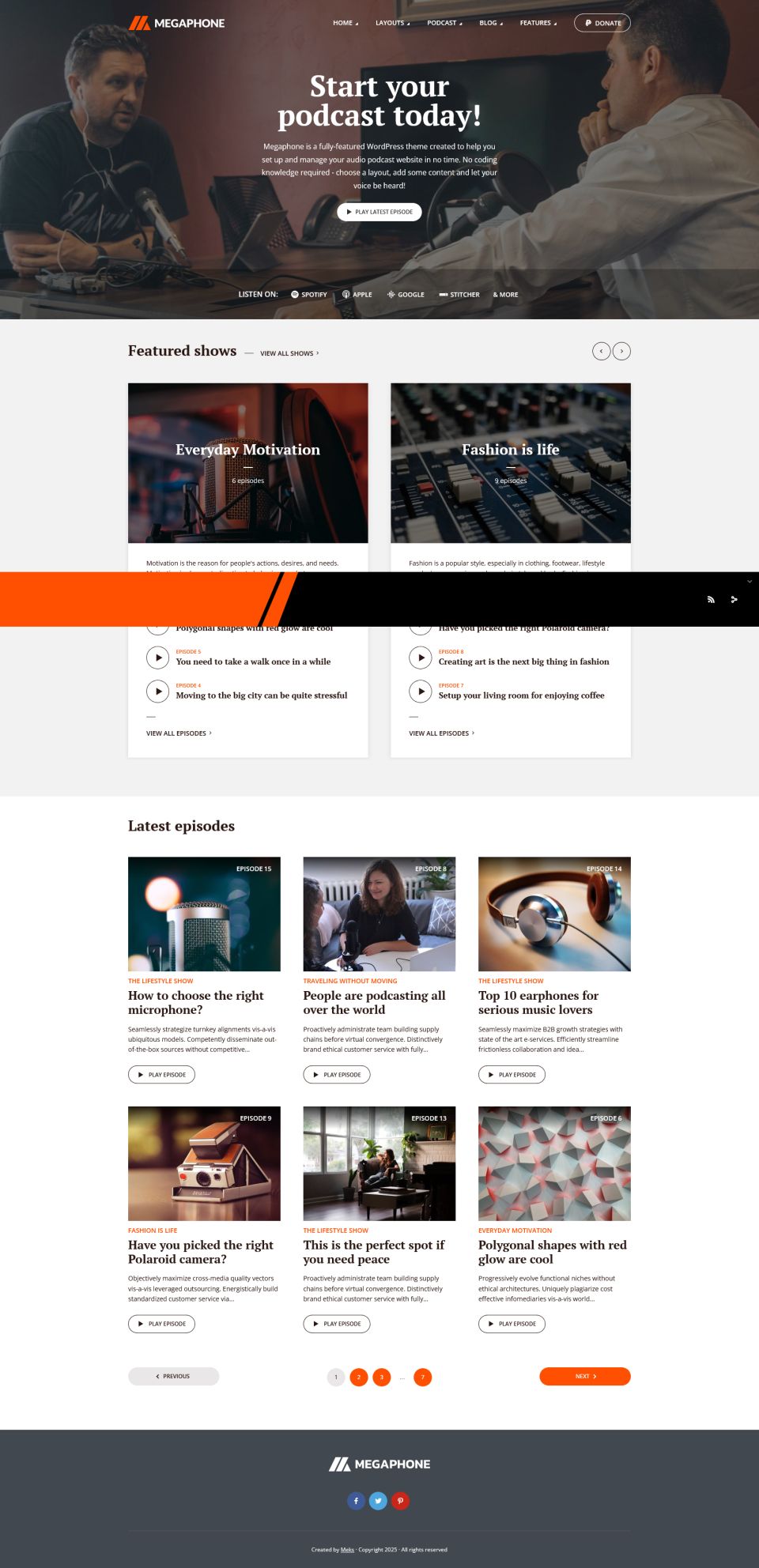Expand the Layouts menu dropdown
This screenshot has width=759, height=1568.
point(392,23)
